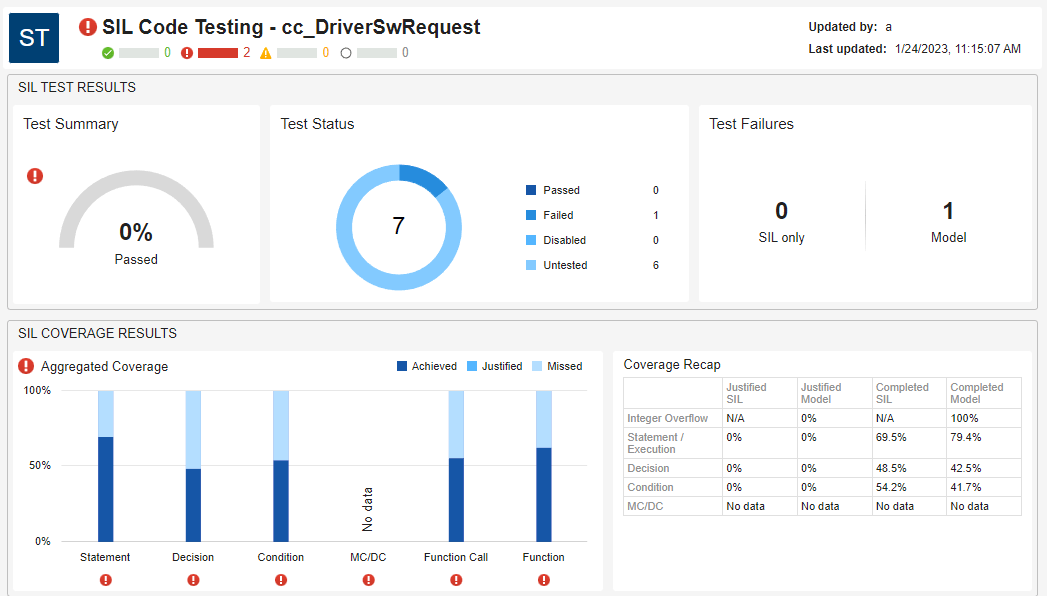Click the 'Test Failures' card title
Image resolution: width=1047 pixels, height=596 pixels.
click(x=751, y=124)
